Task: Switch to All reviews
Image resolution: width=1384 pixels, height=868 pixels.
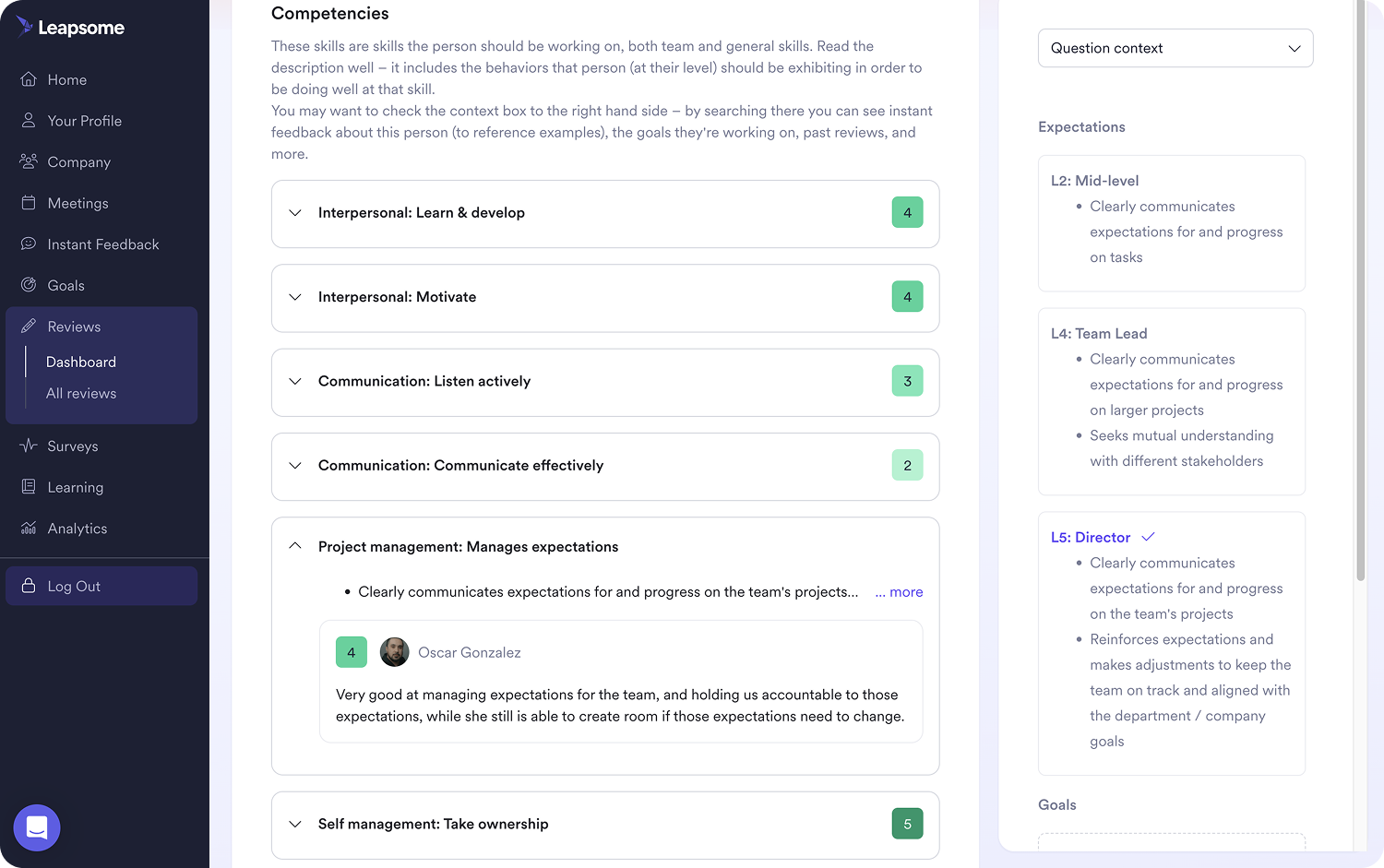Action: pyautogui.click(x=81, y=393)
